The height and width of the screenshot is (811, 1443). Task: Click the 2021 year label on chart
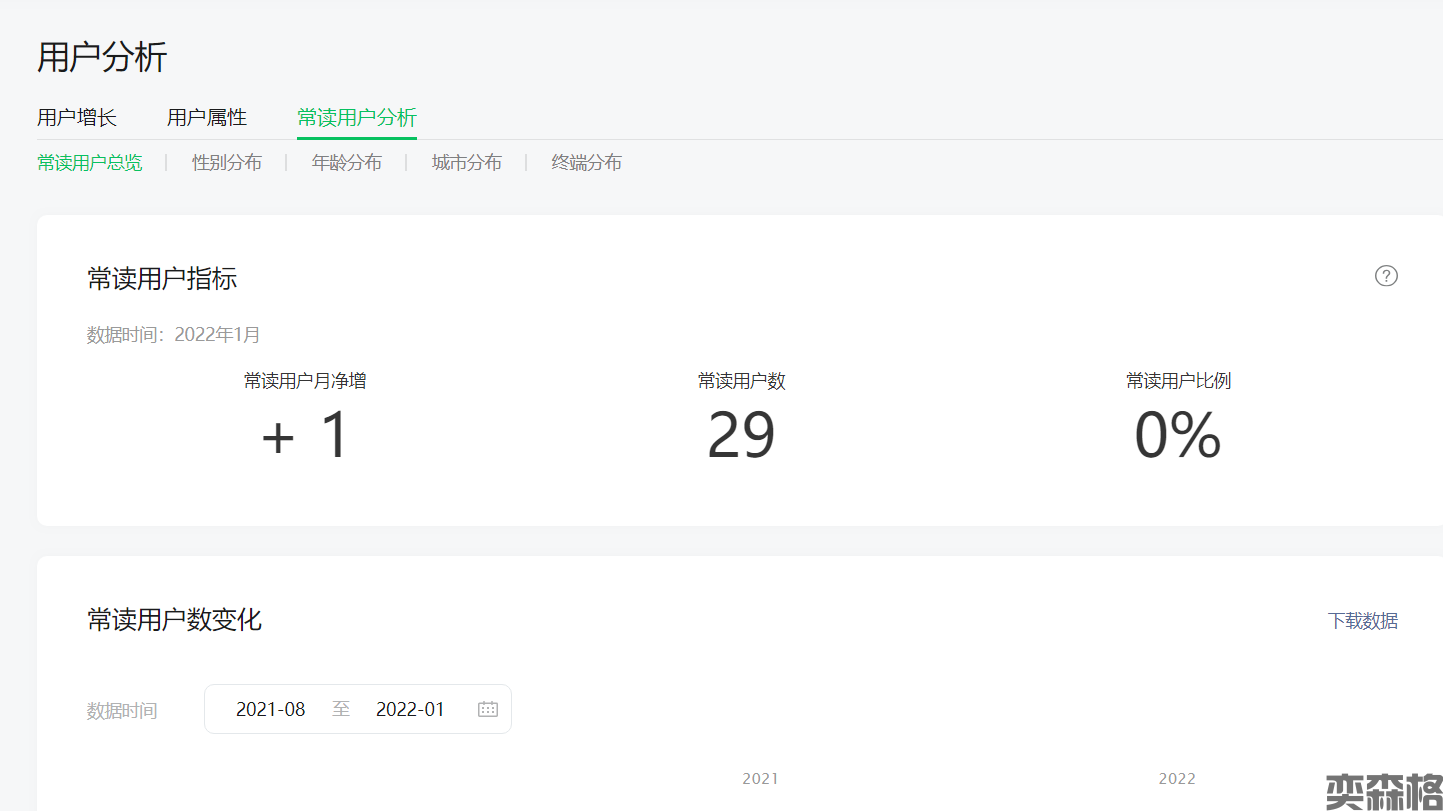(x=760, y=779)
